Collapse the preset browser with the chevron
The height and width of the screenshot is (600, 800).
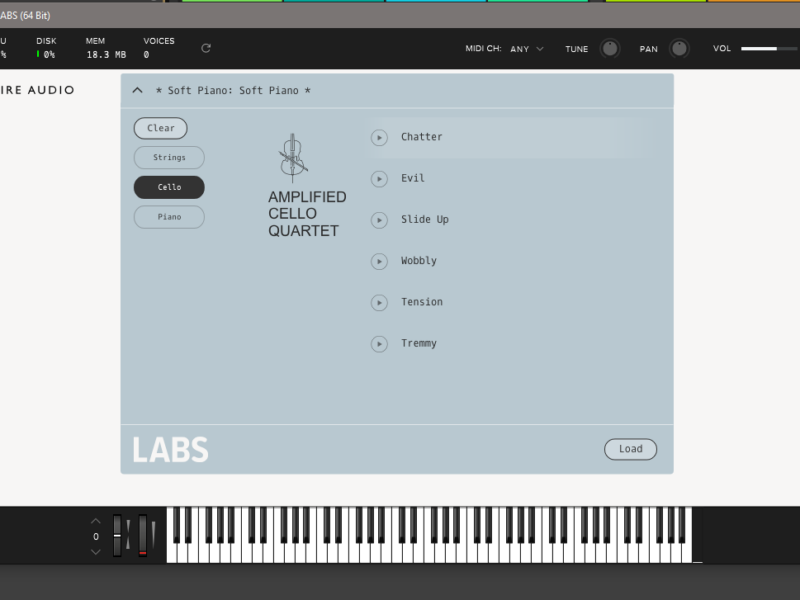click(x=137, y=90)
